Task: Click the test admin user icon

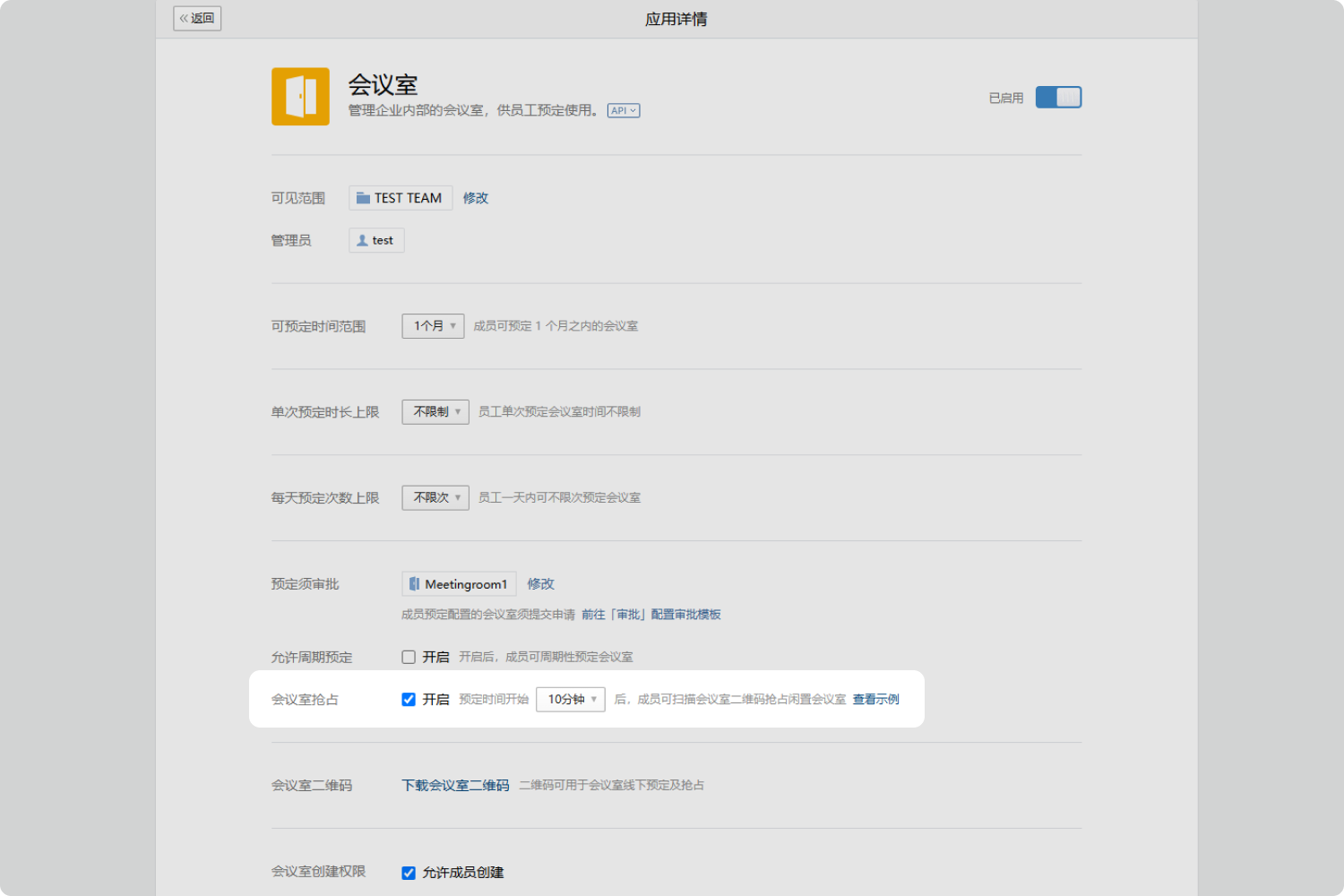Action: (x=362, y=240)
